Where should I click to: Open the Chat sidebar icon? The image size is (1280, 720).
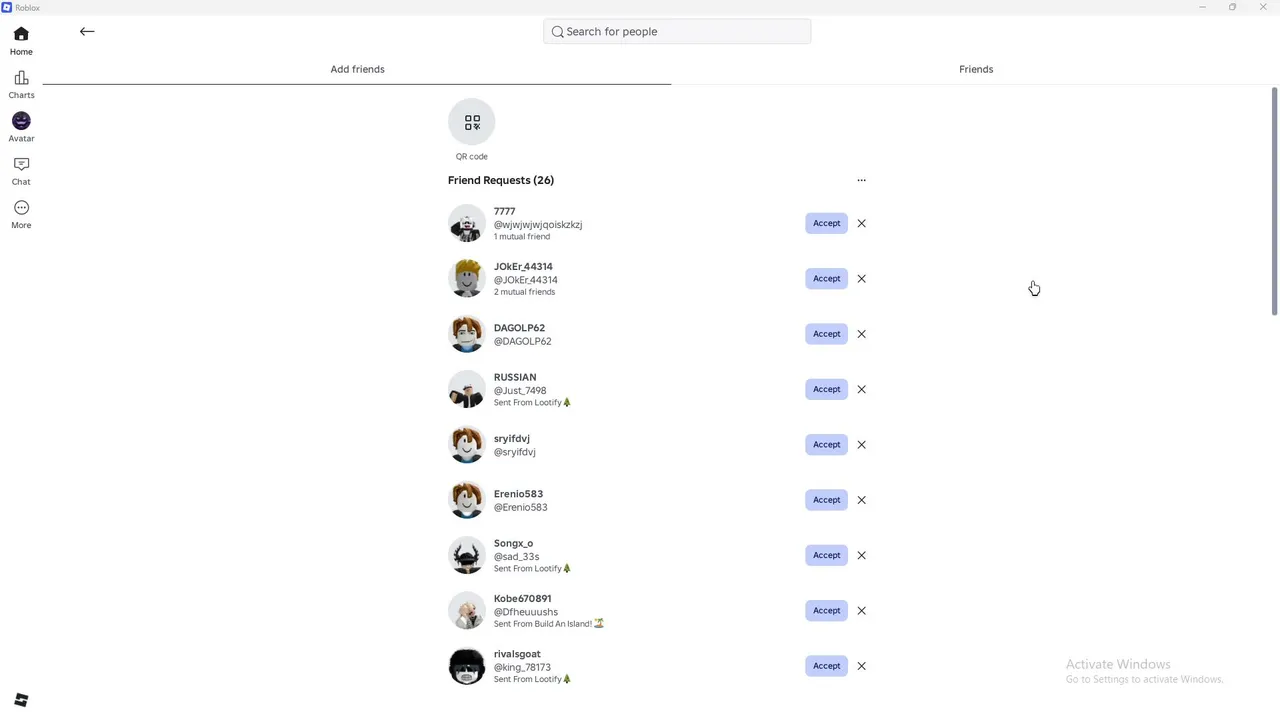[x=21, y=172]
